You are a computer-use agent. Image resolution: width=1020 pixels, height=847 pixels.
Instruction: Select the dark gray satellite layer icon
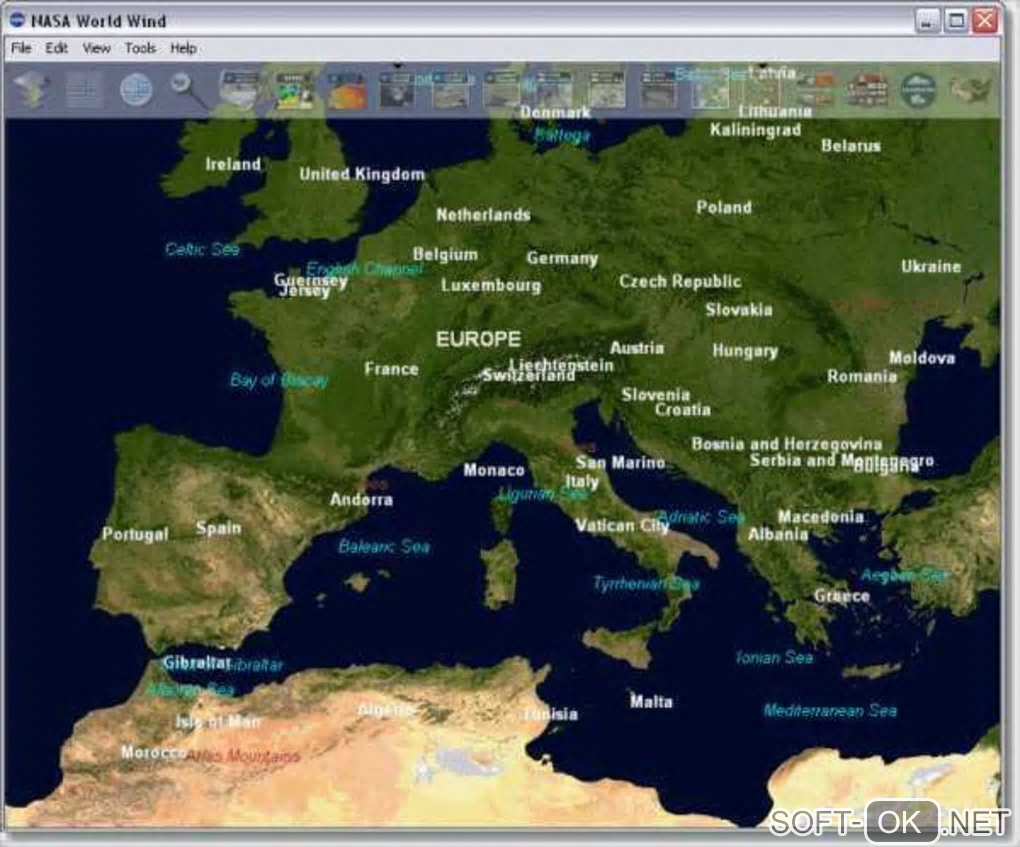(397, 89)
